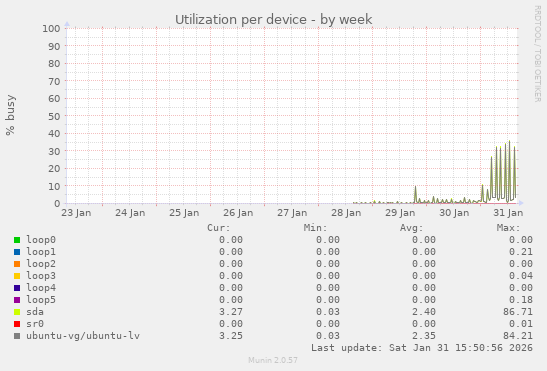
Task: Click the Munin 2.0.57 version text
Action: (x=273, y=360)
